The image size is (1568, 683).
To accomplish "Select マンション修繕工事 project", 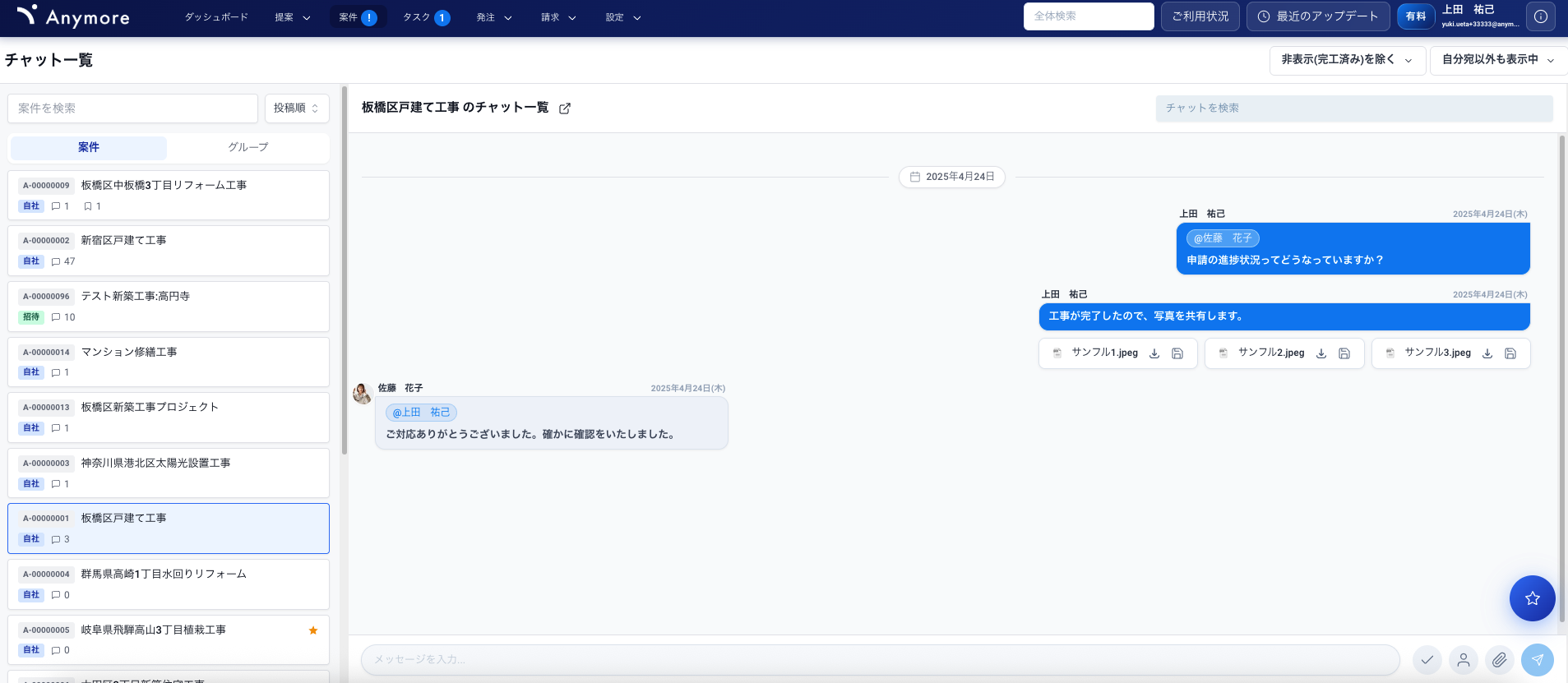I will pos(169,362).
